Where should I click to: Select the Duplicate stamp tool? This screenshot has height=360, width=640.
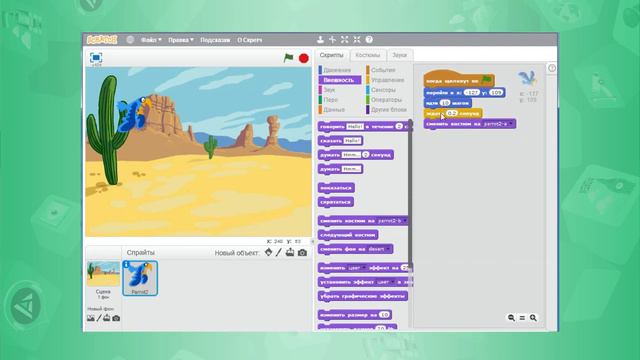pos(320,40)
